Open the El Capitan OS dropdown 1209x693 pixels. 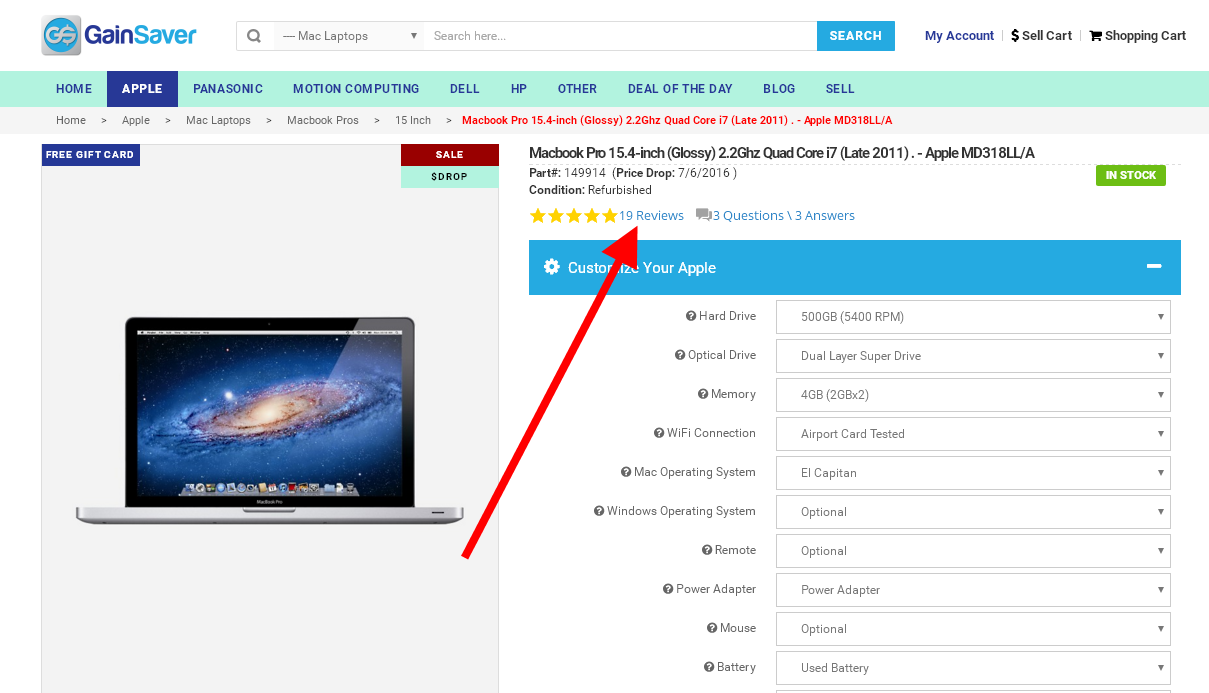point(973,473)
